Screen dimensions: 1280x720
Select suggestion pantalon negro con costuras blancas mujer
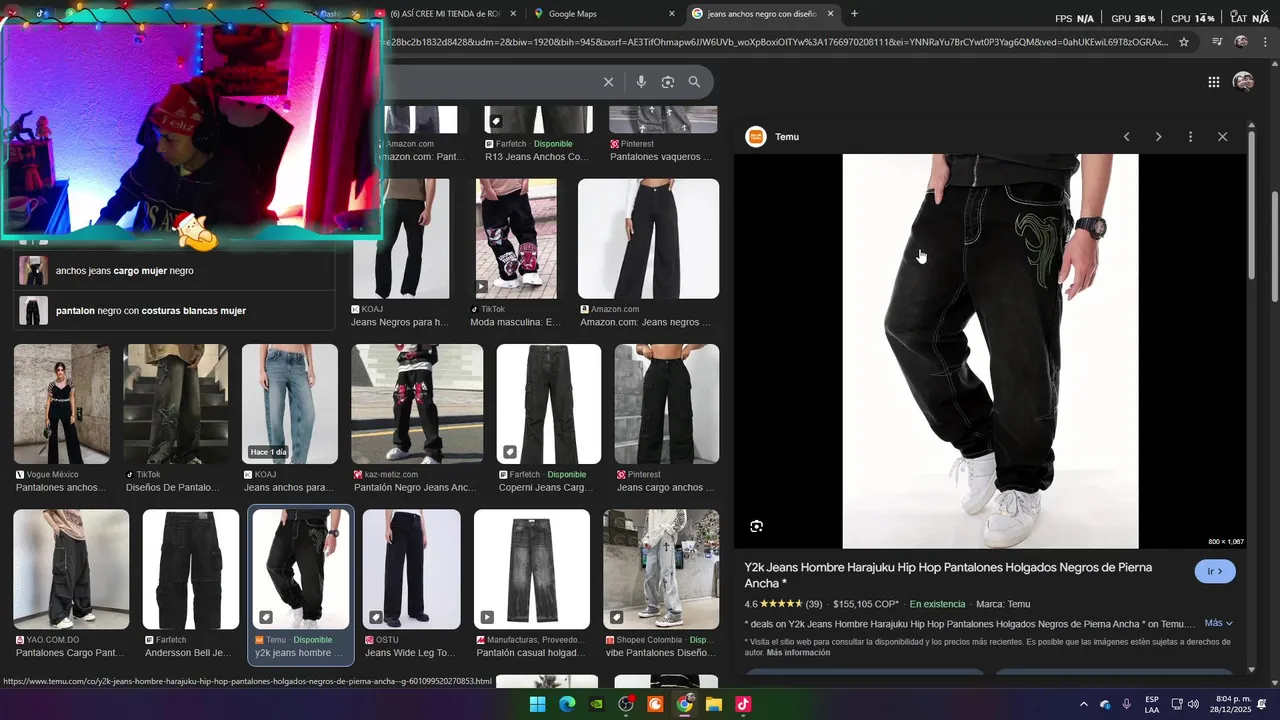(174, 311)
